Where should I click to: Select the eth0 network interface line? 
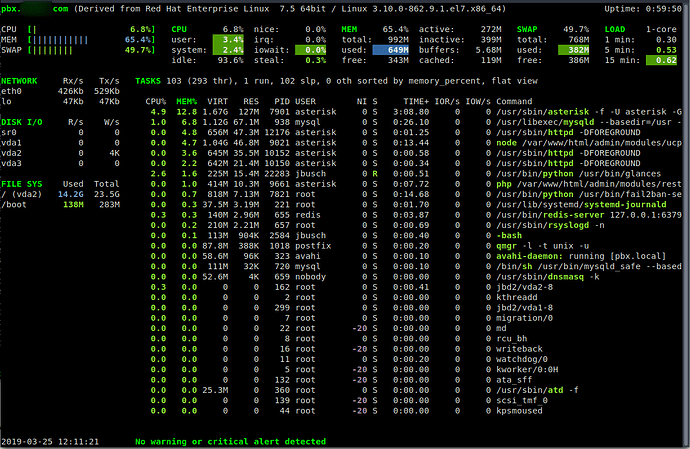click(60, 91)
